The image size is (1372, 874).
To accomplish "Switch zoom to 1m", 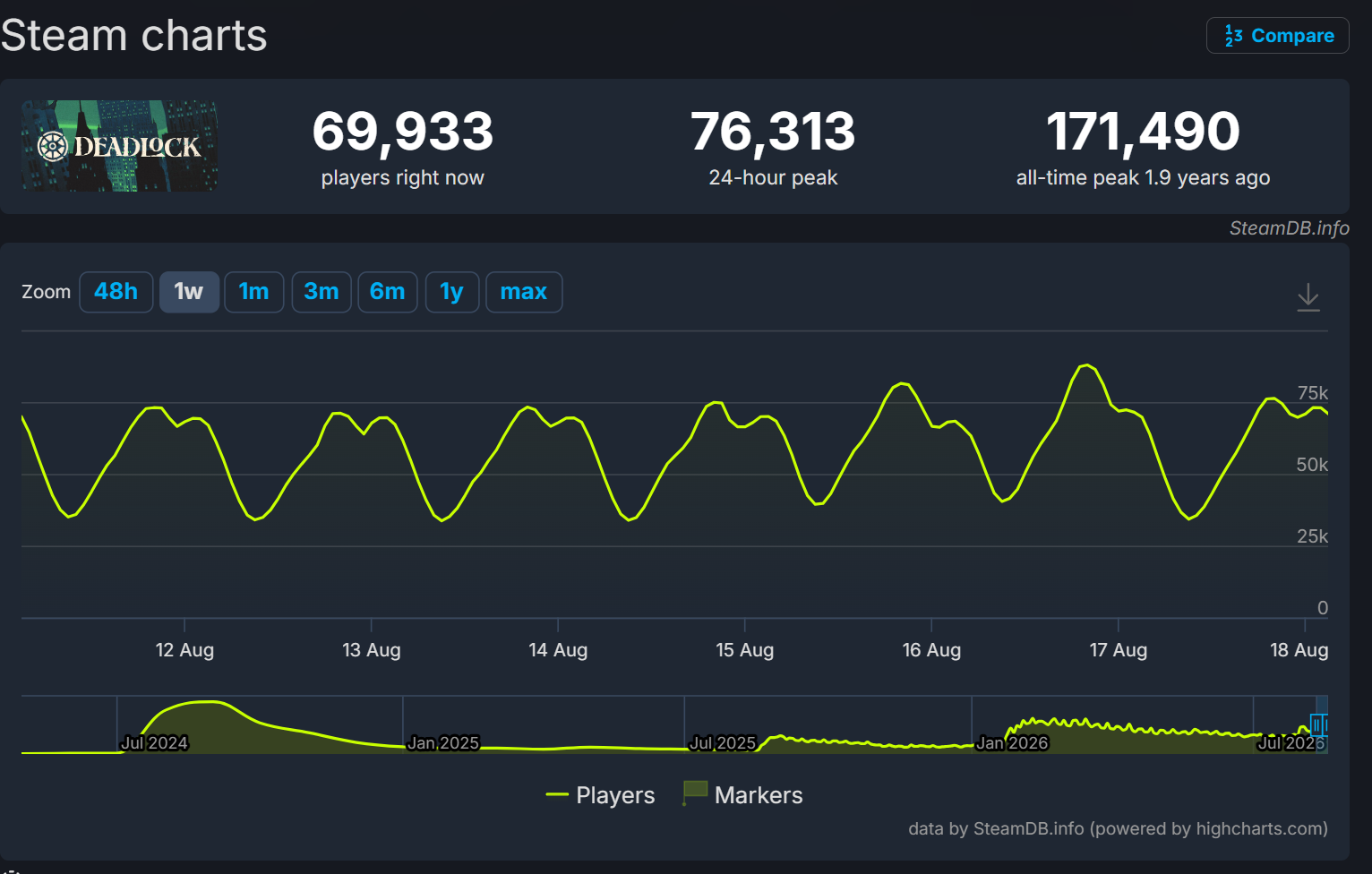I will 254,292.
